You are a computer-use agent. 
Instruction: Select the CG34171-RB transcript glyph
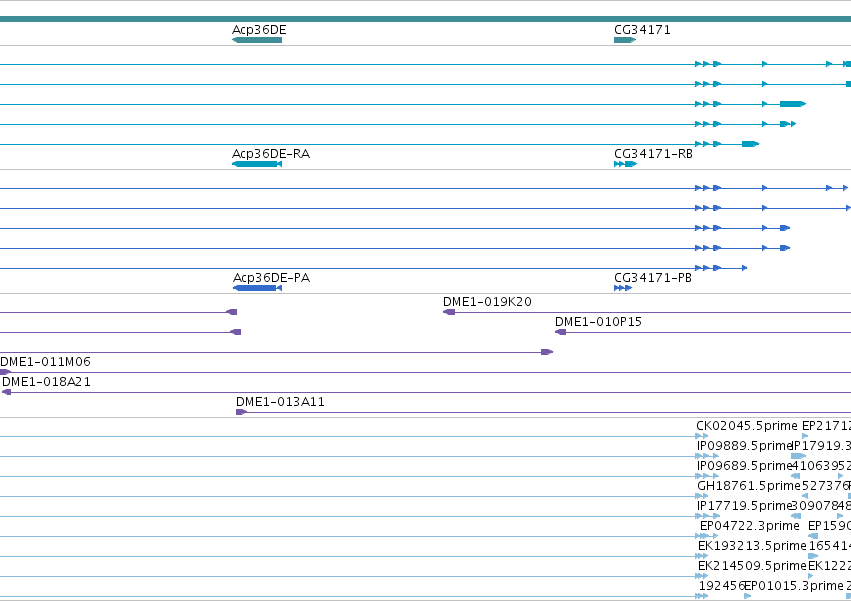point(625,164)
